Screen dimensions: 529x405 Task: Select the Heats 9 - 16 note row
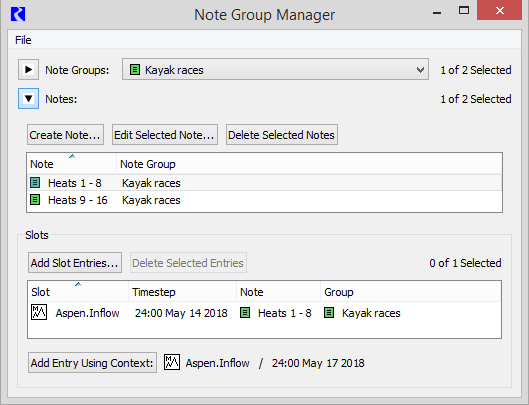click(x=264, y=200)
